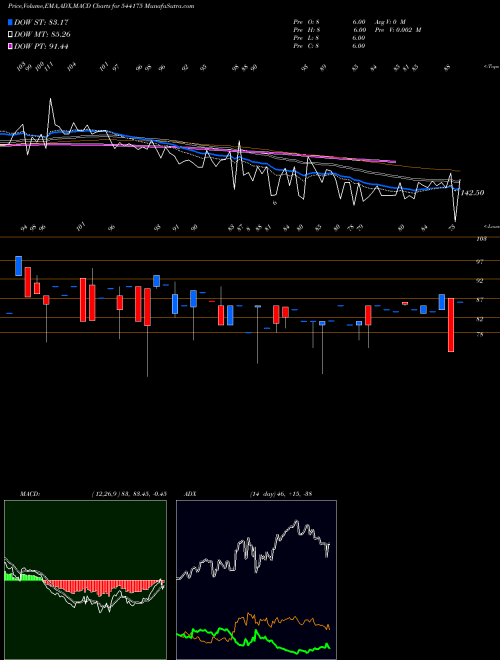Click the 82 price level axis label
The width and height of the screenshot is (500, 660).
coord(479,319)
